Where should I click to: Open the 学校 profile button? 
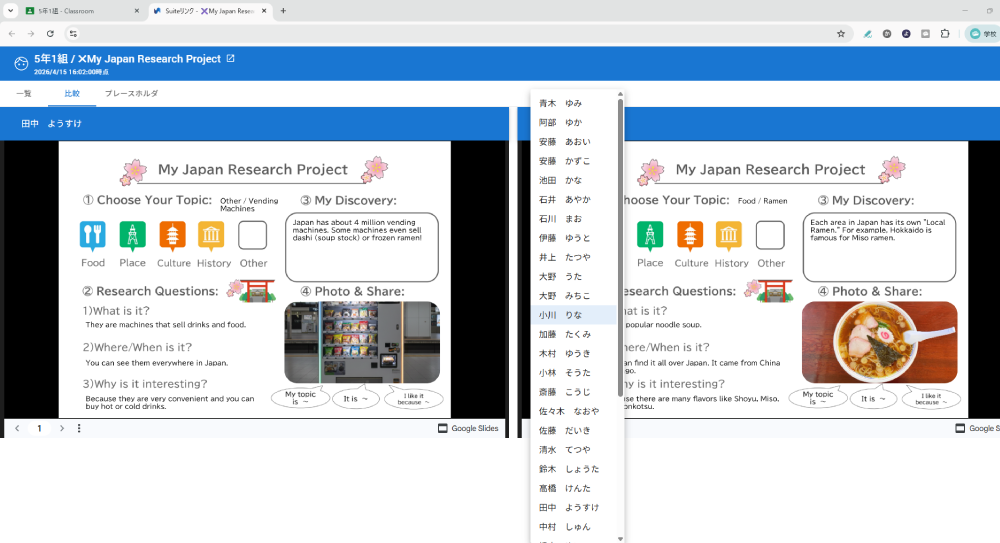click(x=983, y=33)
